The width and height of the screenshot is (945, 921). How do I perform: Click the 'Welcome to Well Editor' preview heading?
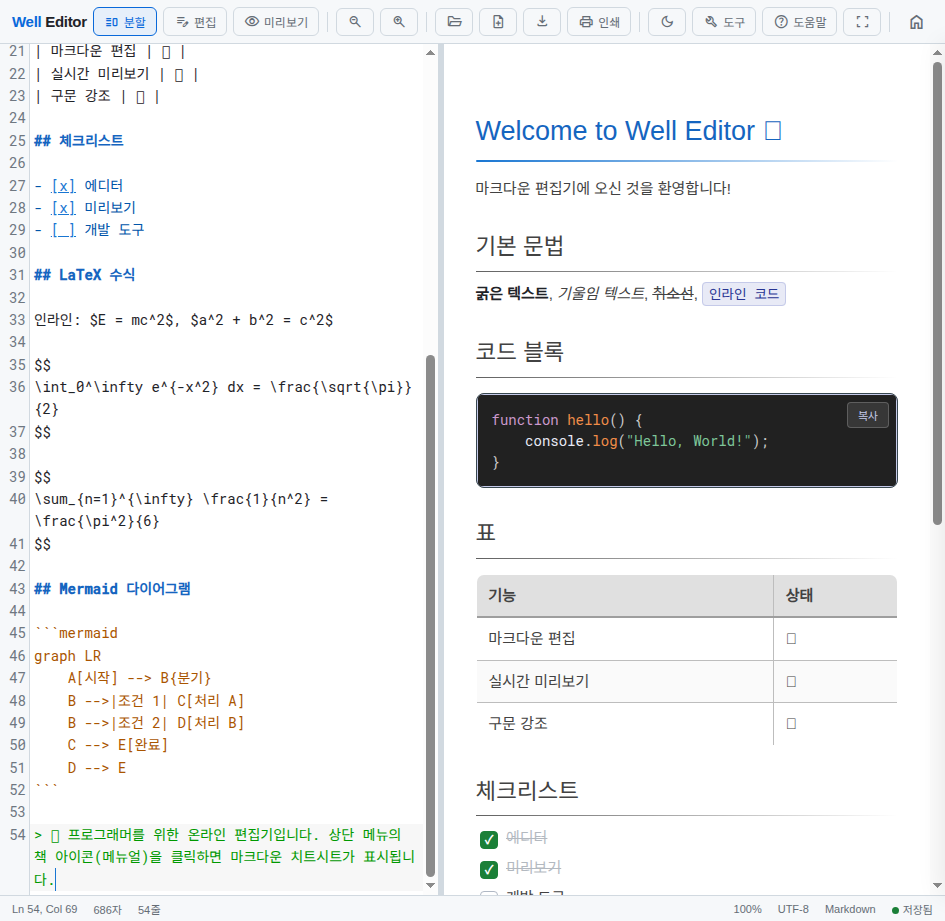(x=628, y=131)
